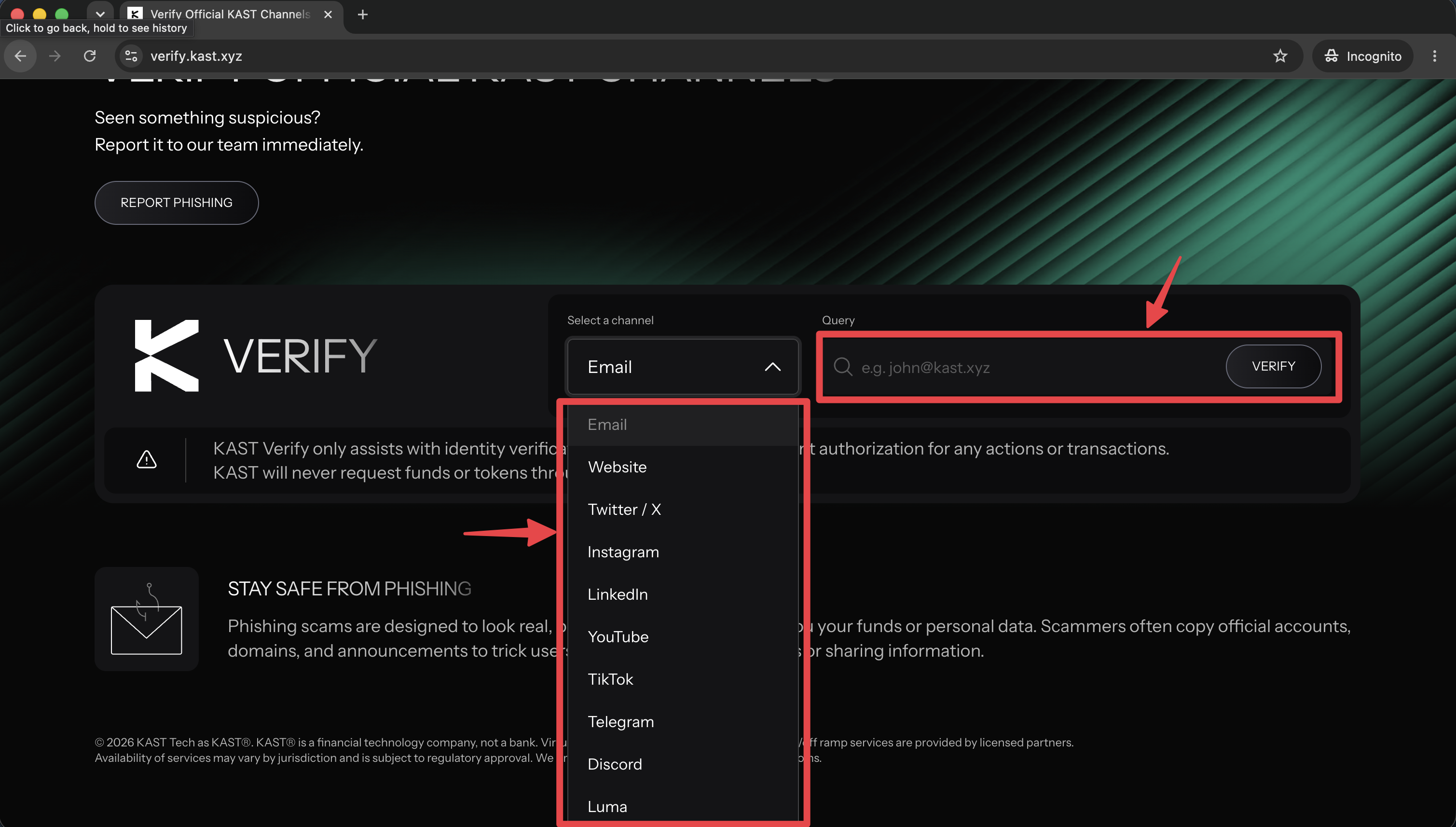Click the warning triangle icon
1456x827 pixels.
click(x=147, y=459)
